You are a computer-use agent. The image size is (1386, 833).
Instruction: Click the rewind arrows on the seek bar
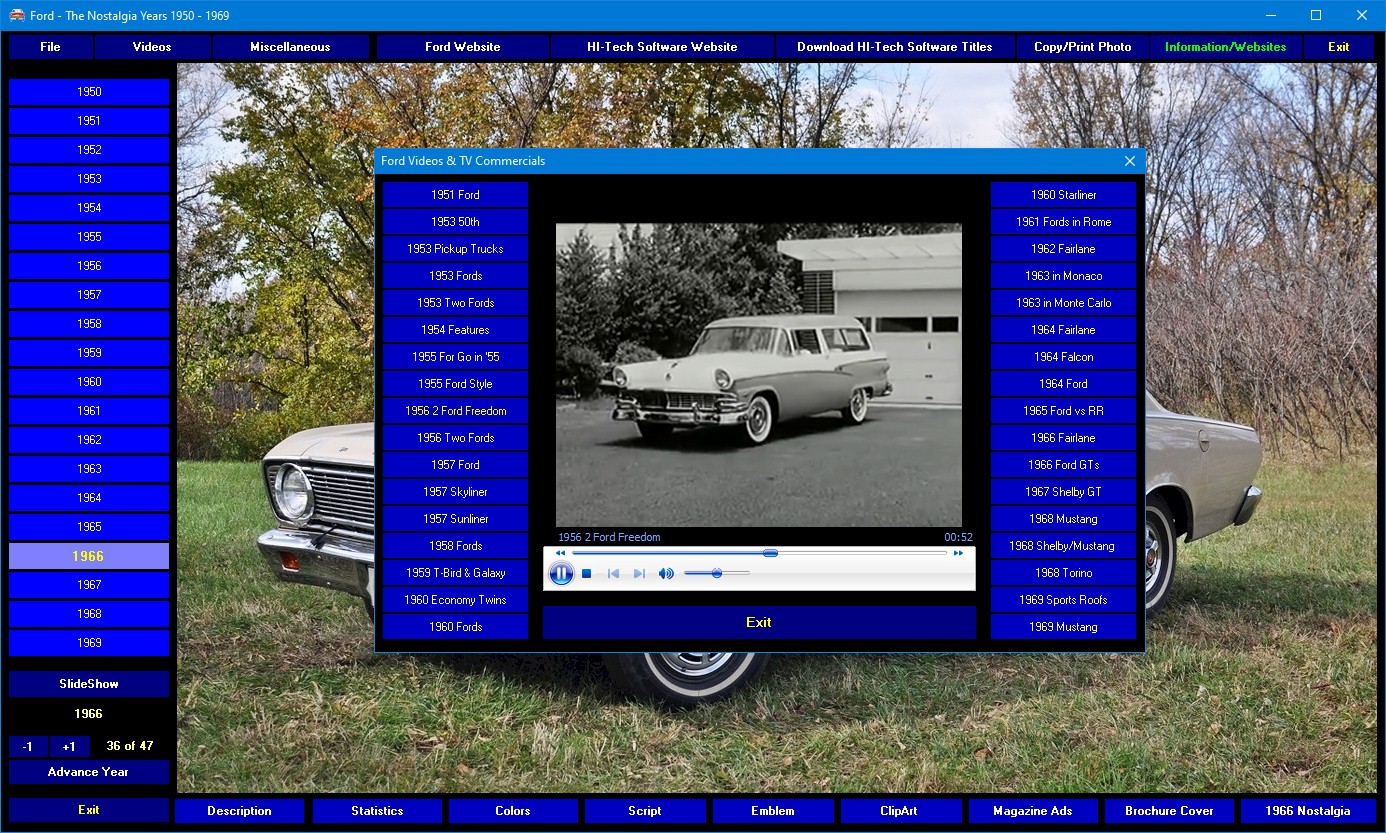(x=560, y=553)
